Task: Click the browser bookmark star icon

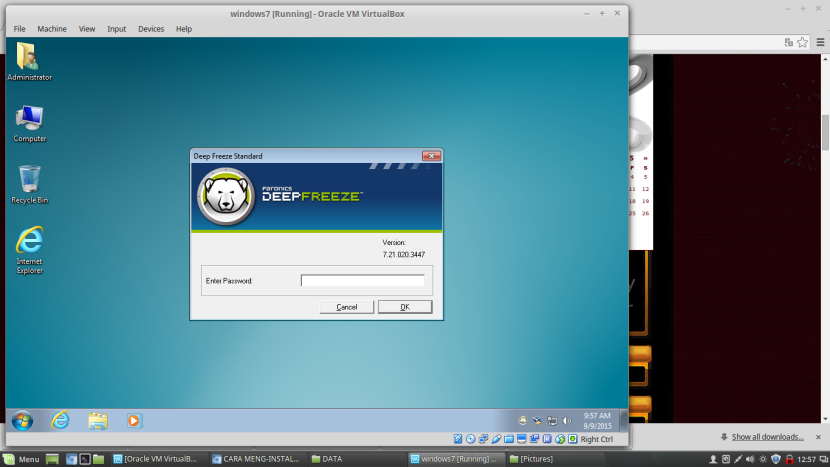Action: click(802, 42)
